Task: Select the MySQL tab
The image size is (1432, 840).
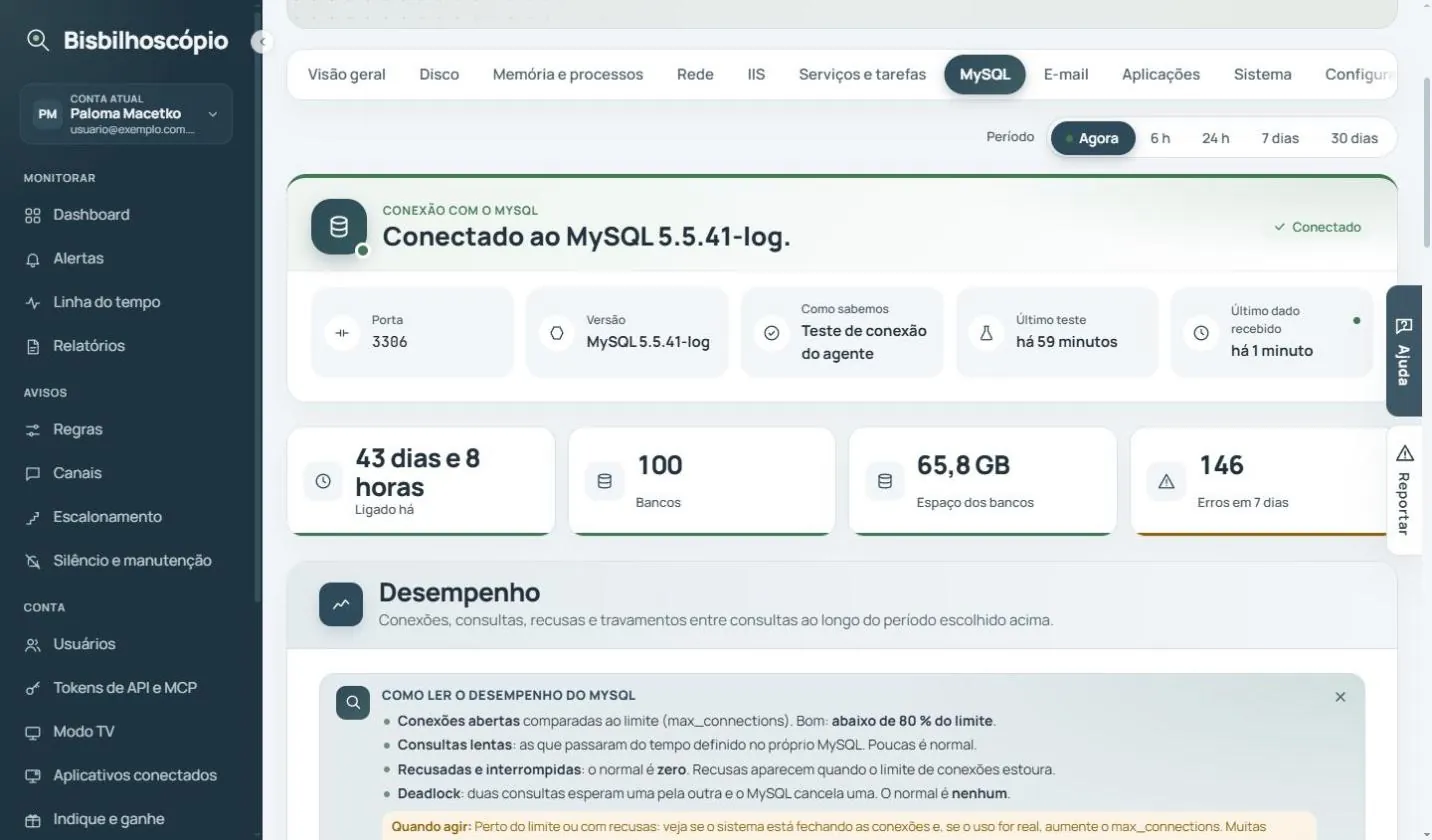Action: coord(985,74)
